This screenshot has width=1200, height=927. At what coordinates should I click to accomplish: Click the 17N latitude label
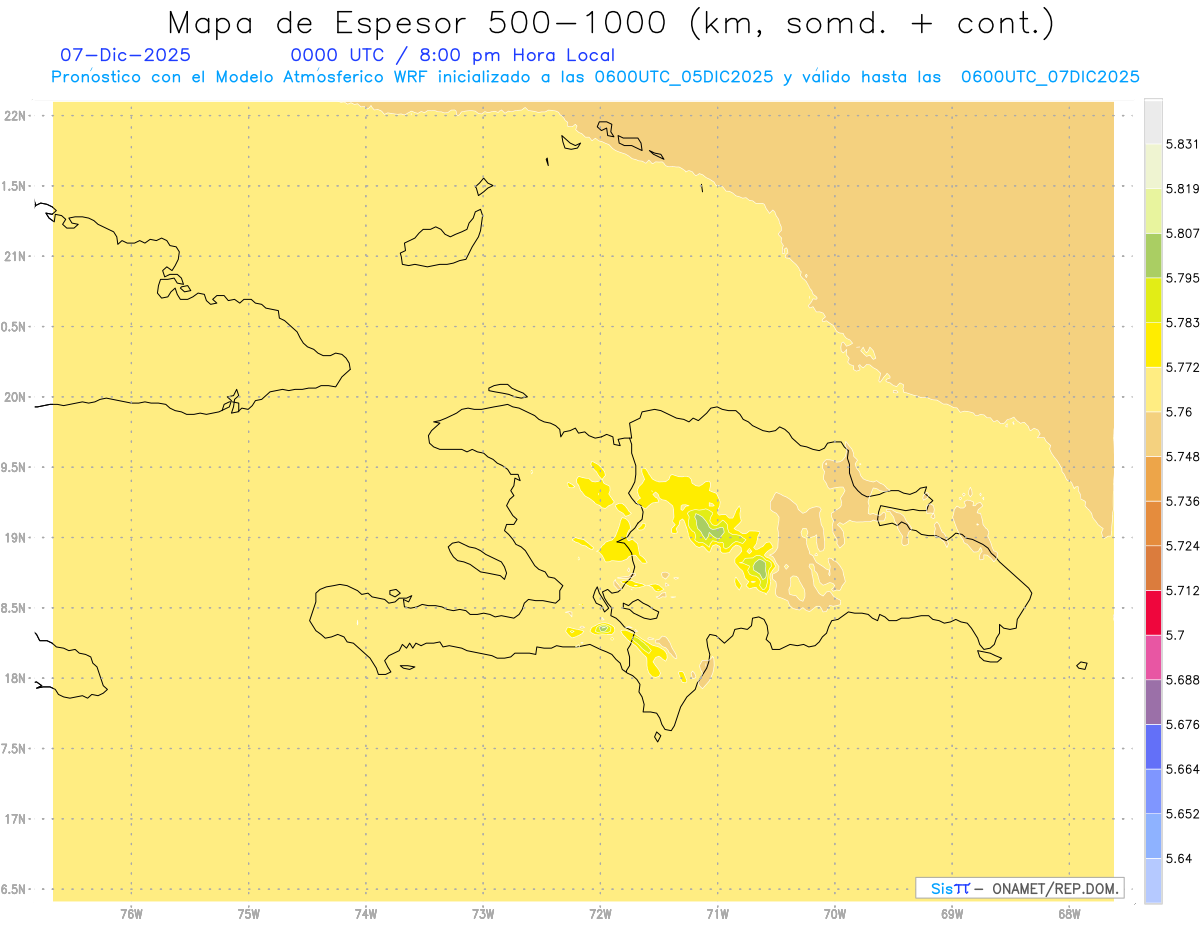tap(15, 819)
